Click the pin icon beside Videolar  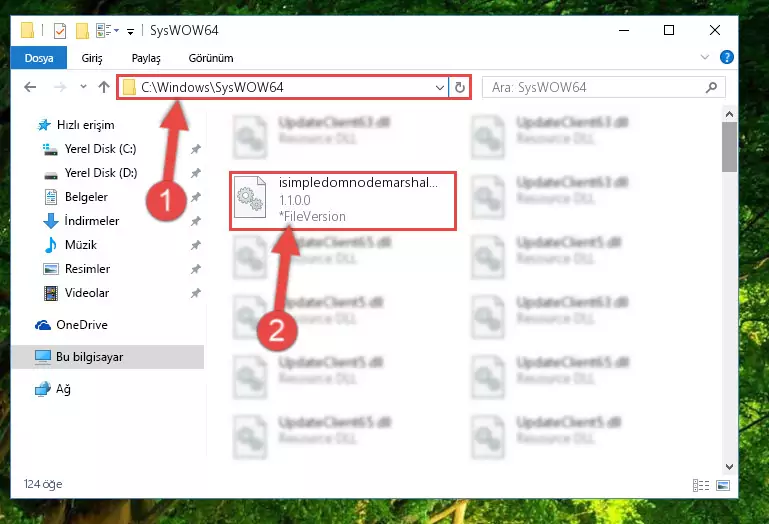pyautogui.click(x=196, y=293)
